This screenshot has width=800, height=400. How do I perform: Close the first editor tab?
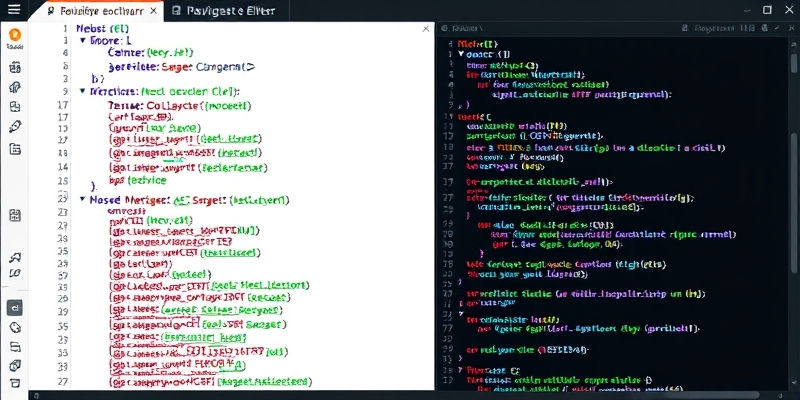[153, 11]
